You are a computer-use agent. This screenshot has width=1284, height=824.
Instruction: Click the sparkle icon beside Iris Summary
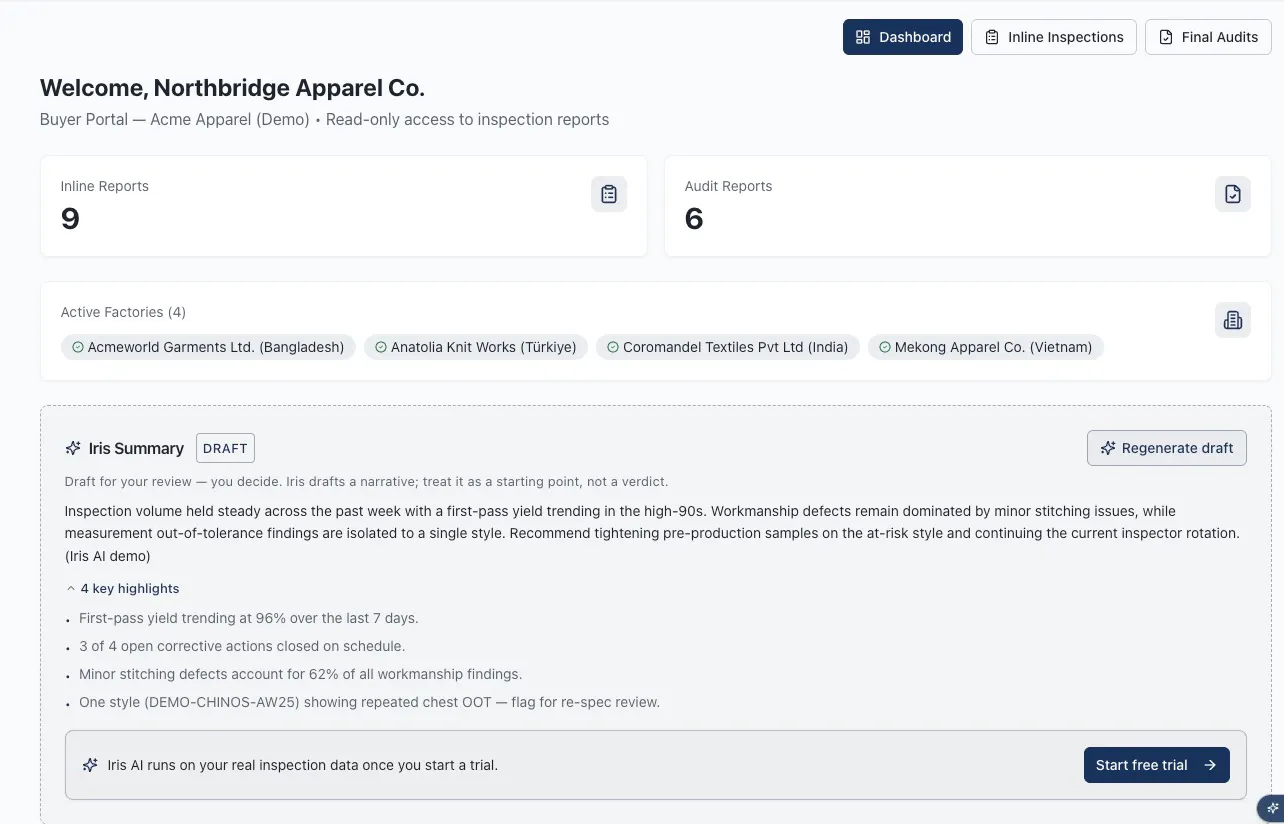click(x=73, y=448)
